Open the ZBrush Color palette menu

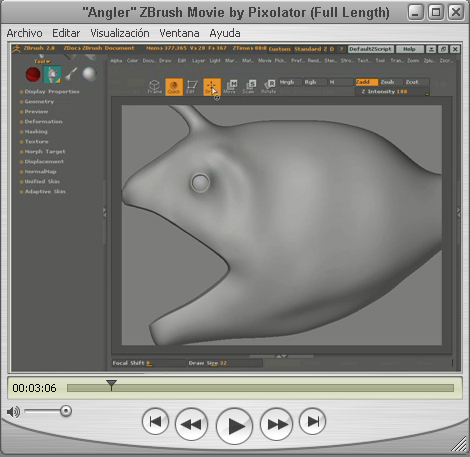[132, 61]
